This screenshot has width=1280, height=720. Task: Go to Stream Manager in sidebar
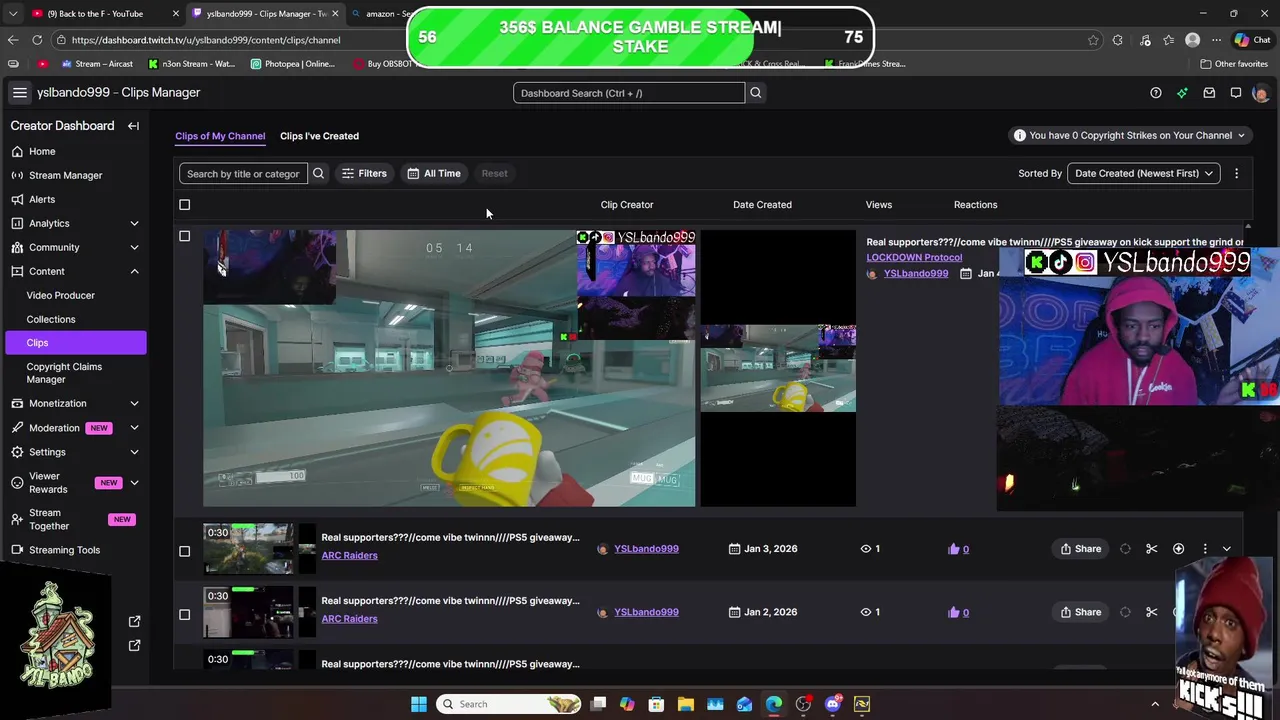pos(65,175)
